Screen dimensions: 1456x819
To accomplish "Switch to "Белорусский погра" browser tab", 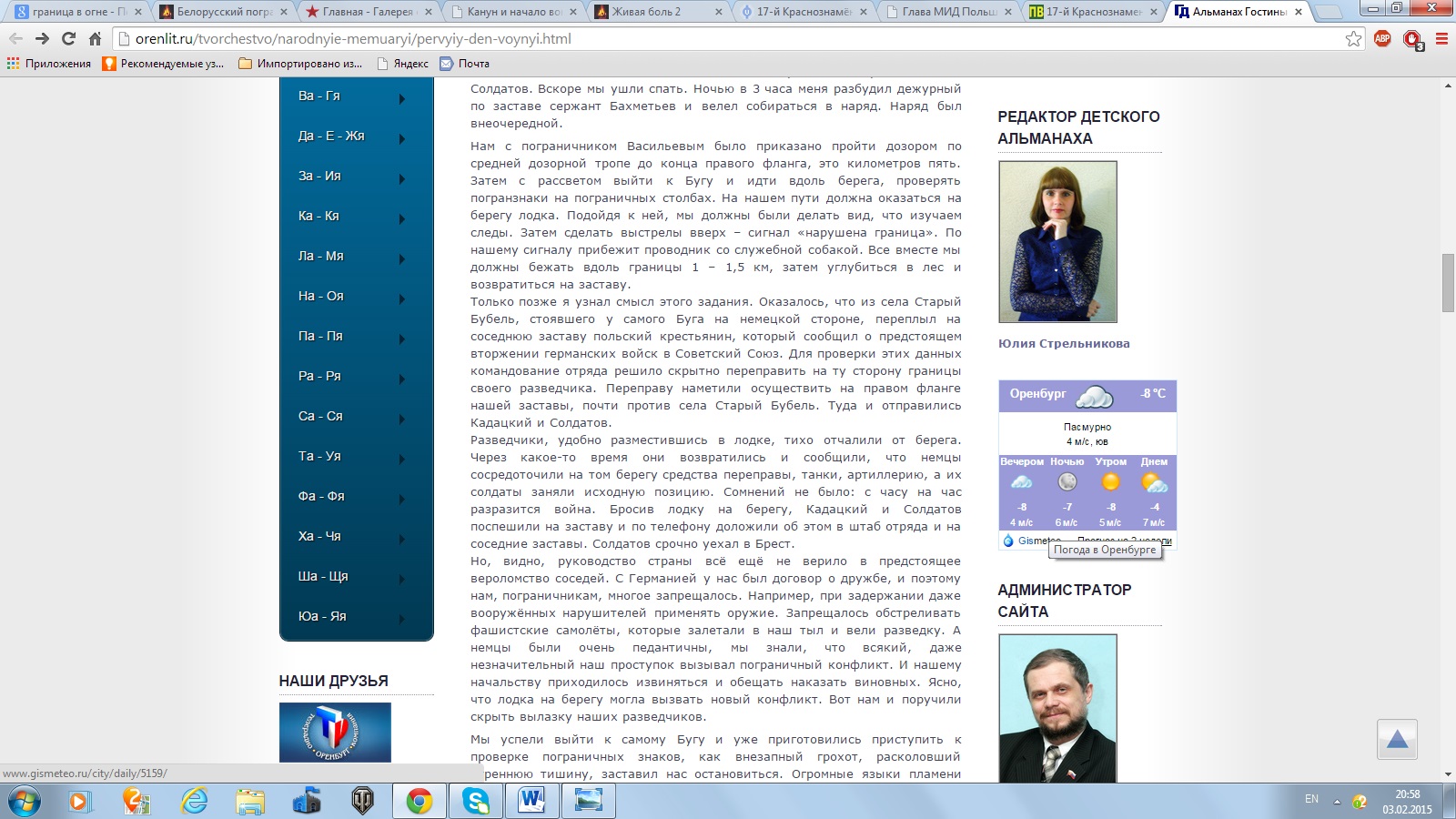I will pyautogui.click(x=223, y=12).
